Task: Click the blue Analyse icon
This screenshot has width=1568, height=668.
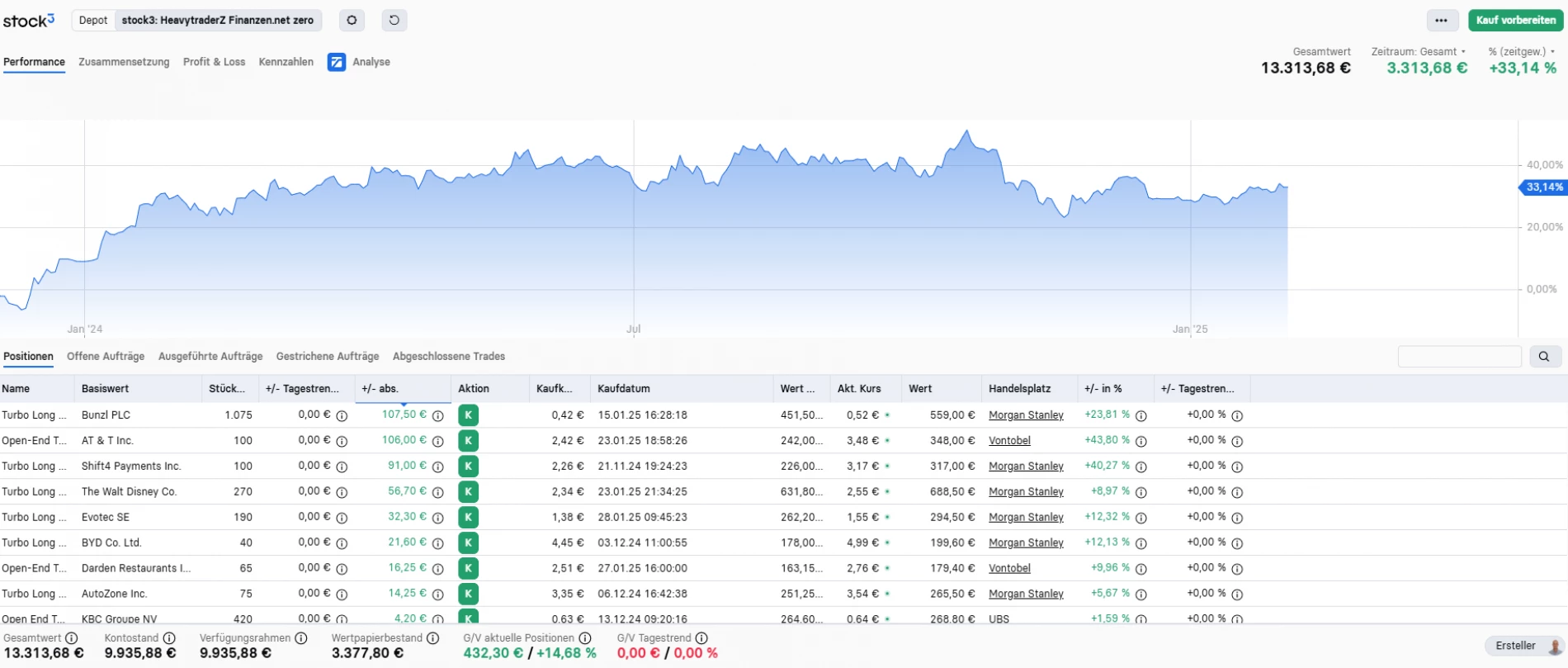Action: tap(337, 62)
